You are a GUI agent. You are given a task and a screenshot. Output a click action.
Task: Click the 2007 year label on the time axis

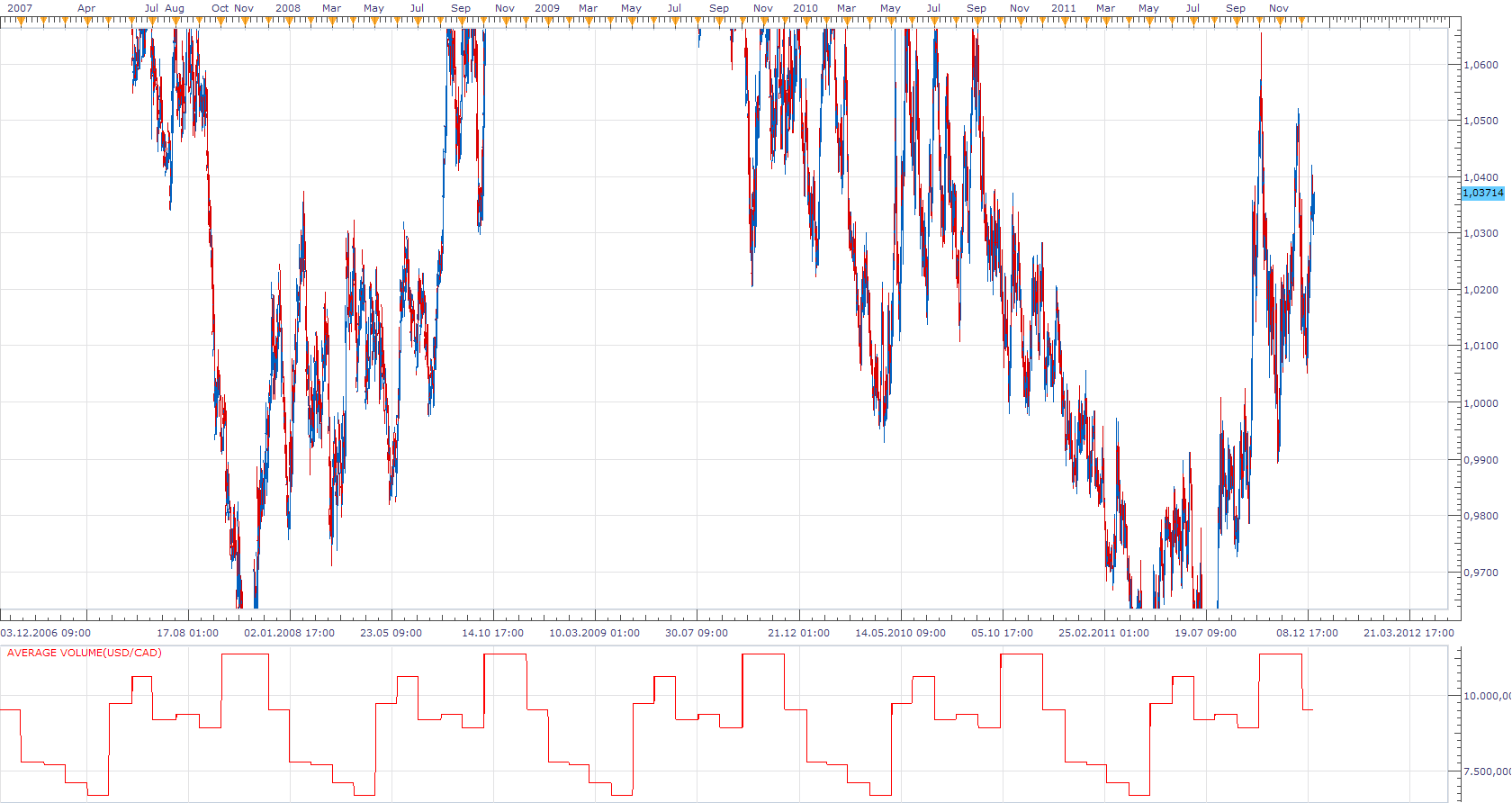[x=20, y=8]
